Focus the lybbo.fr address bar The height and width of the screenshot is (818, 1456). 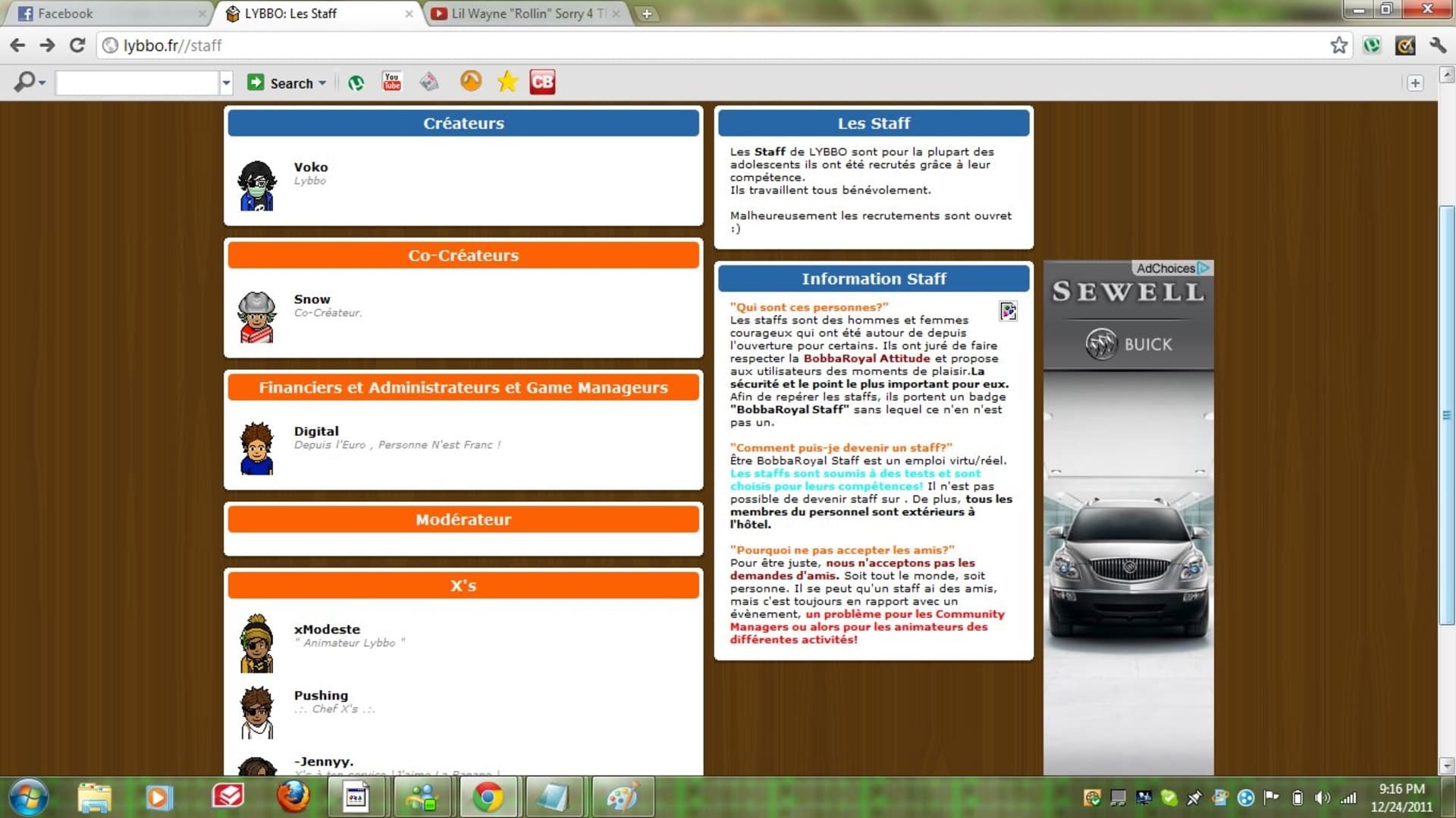click(x=713, y=45)
